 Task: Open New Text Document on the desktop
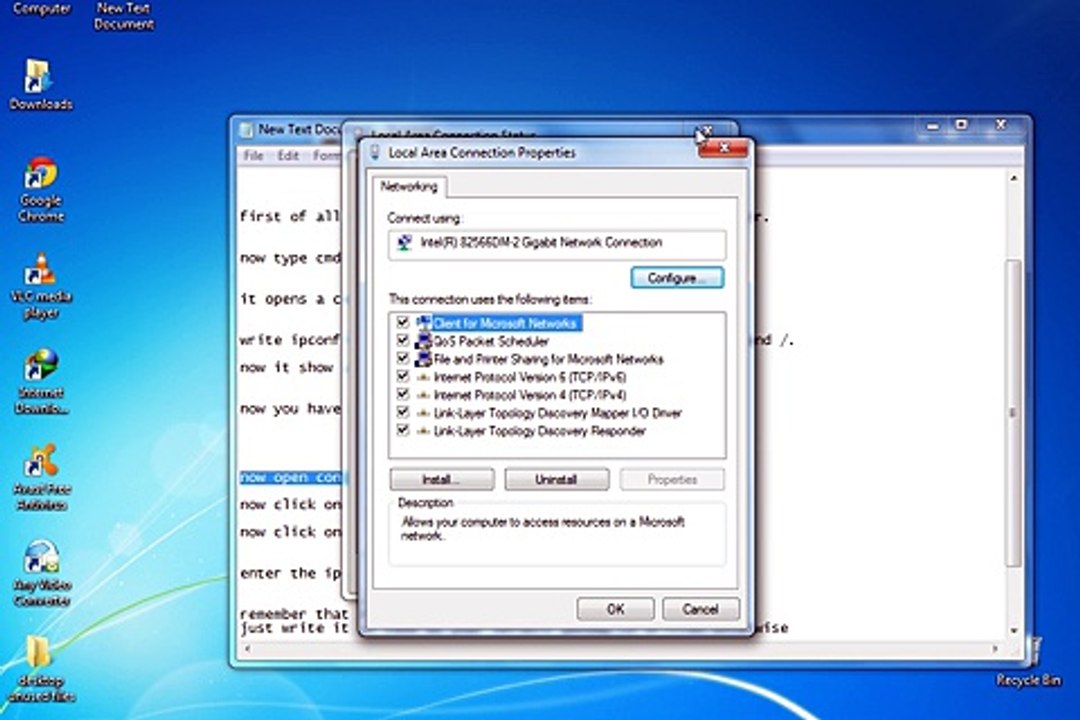(123, 16)
